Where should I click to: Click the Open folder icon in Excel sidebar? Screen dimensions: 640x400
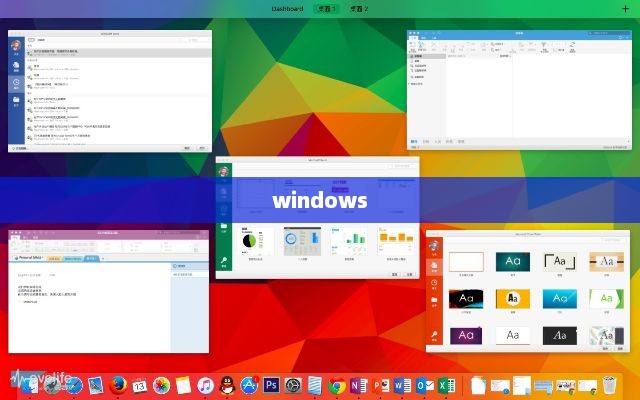pos(224,227)
